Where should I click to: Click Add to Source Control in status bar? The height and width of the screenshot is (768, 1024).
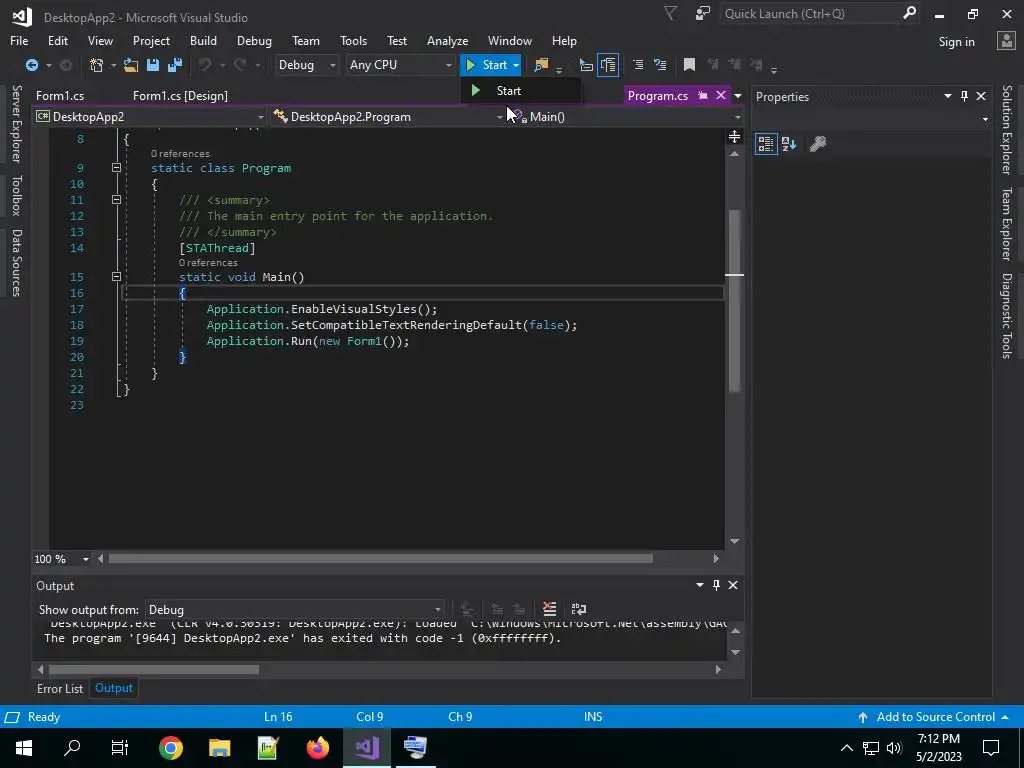pyautogui.click(x=934, y=717)
